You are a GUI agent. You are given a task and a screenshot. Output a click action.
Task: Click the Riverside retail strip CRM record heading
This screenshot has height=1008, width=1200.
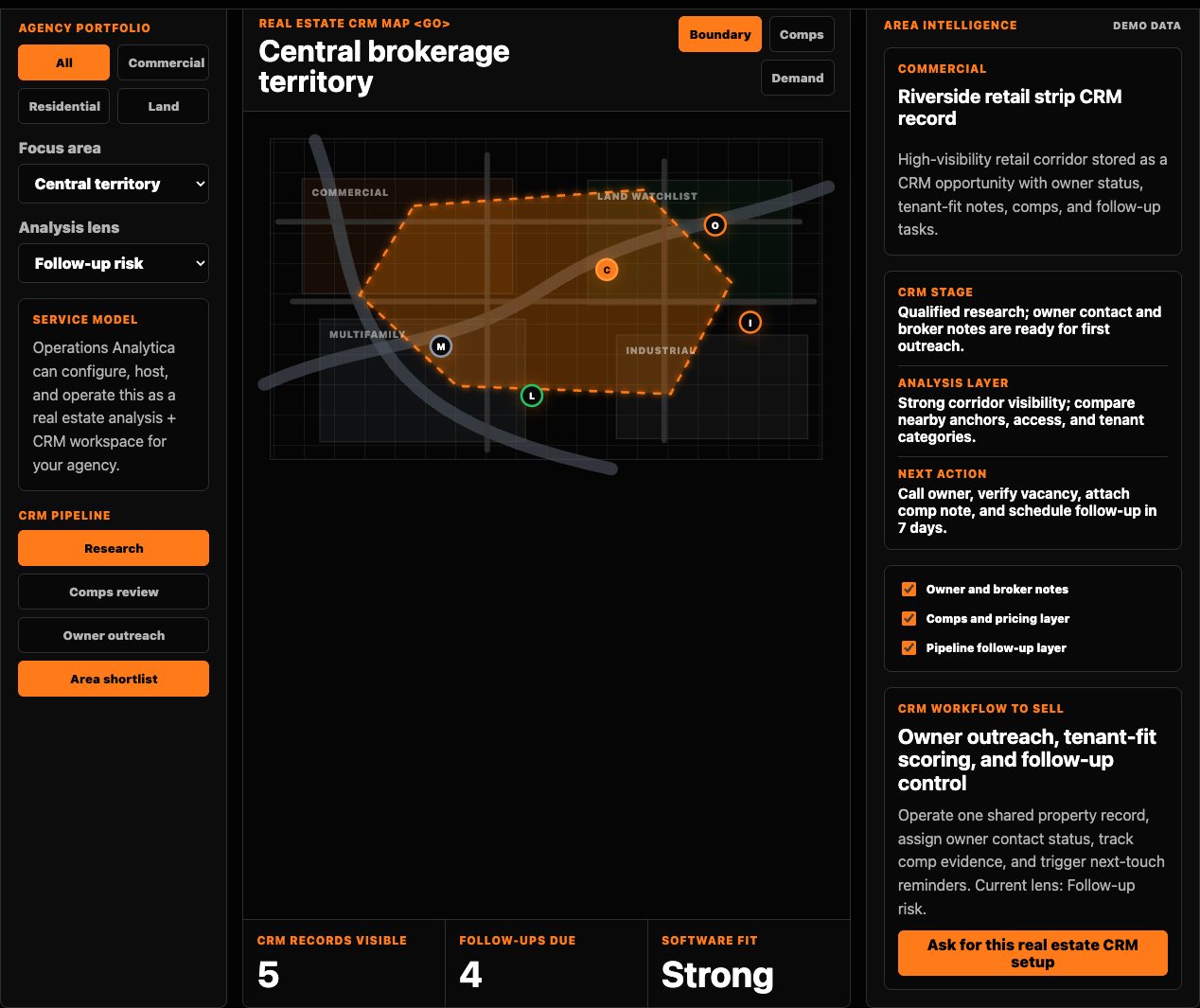click(x=1010, y=107)
